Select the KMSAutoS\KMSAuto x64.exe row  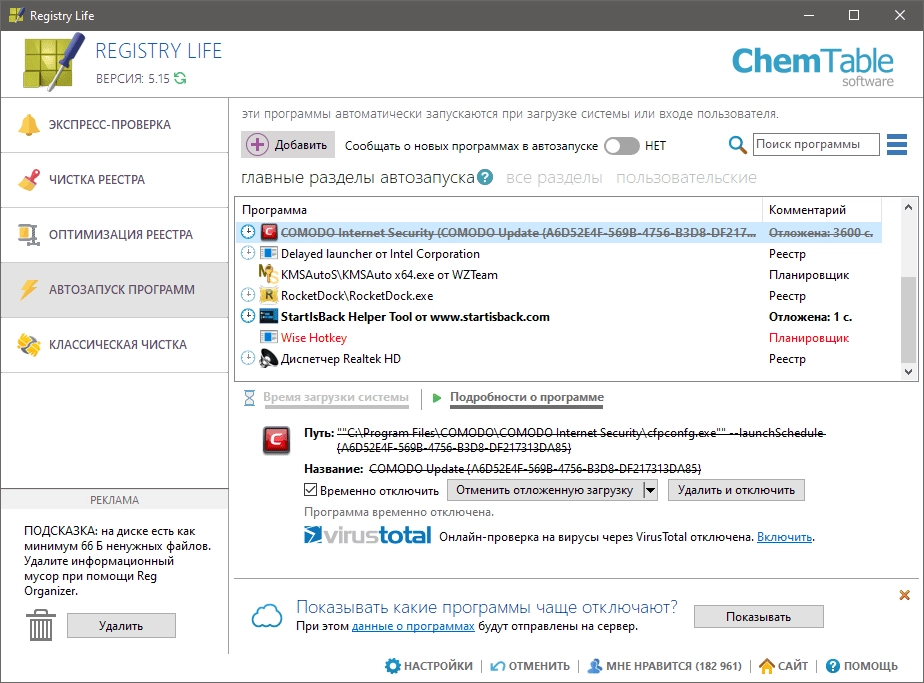click(x=559, y=274)
